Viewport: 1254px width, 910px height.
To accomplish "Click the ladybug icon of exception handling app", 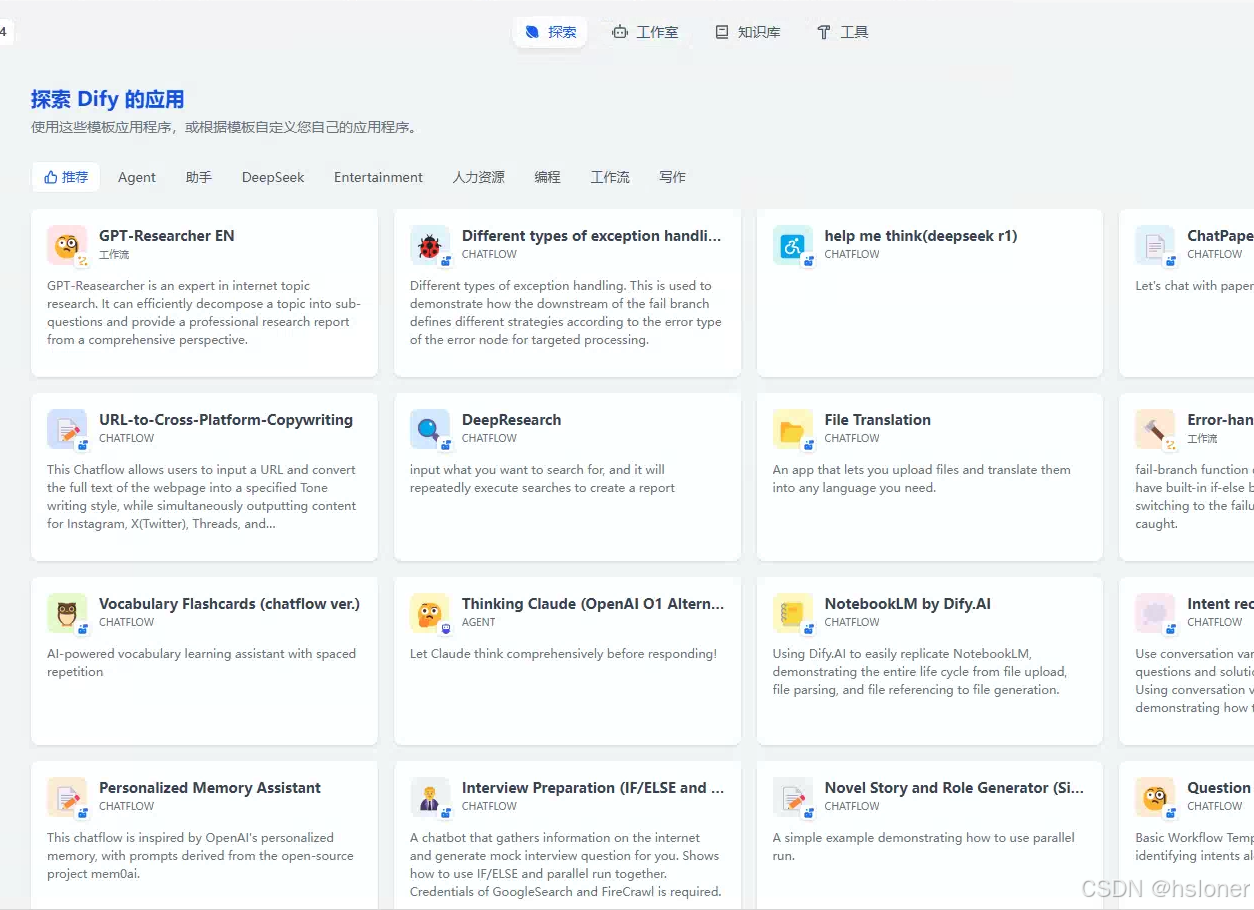I will tap(430, 245).
